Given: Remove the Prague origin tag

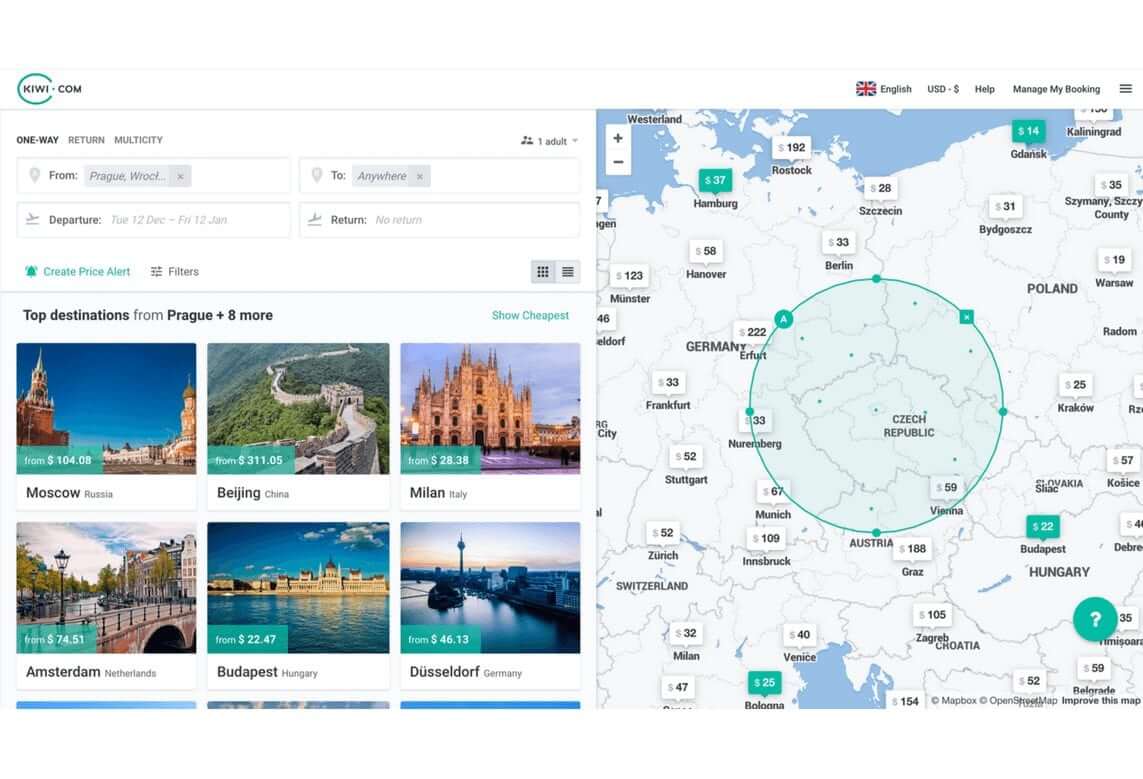Looking at the screenshot, I should point(180,177).
